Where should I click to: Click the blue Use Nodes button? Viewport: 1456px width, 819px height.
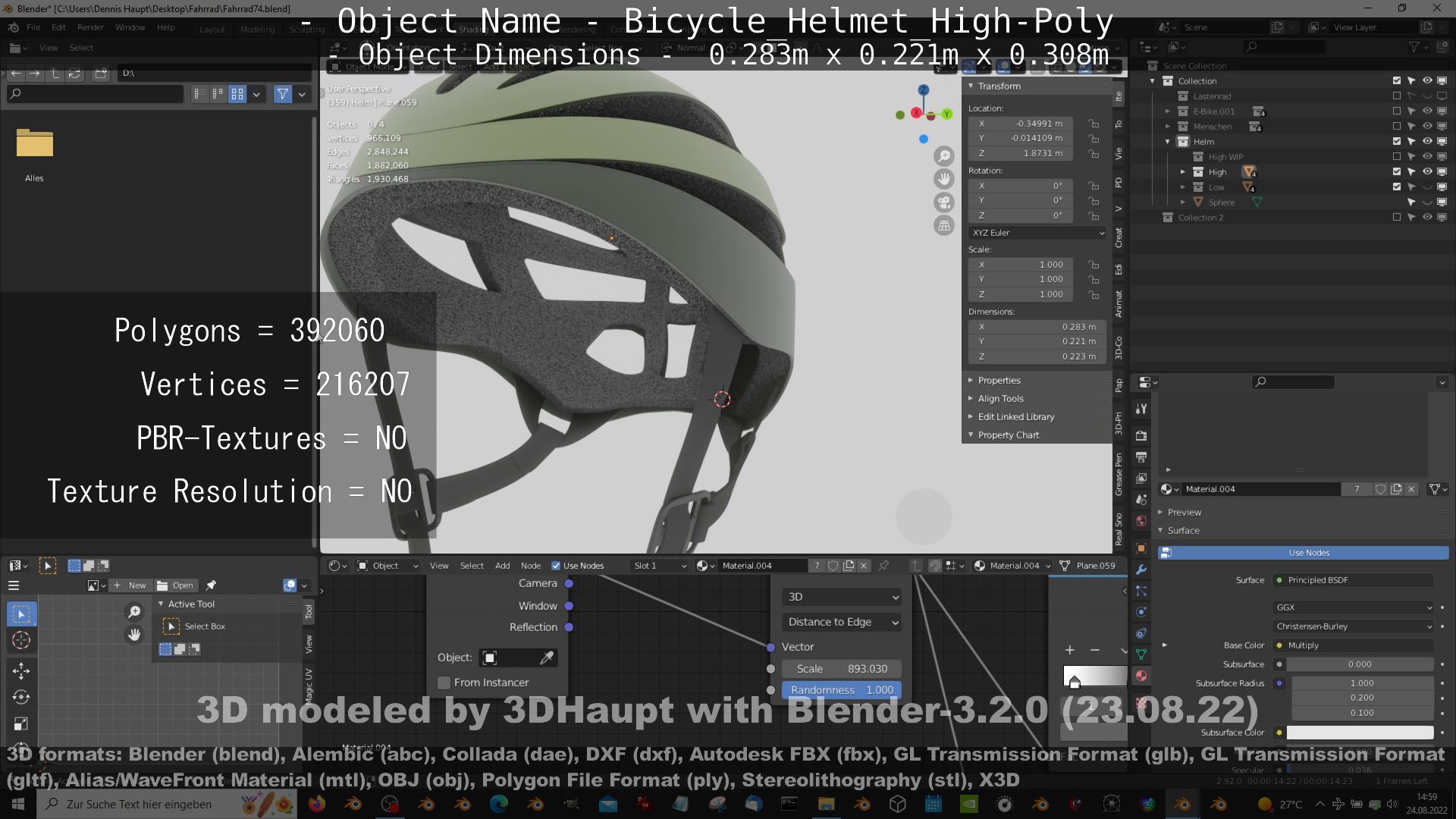1304,553
